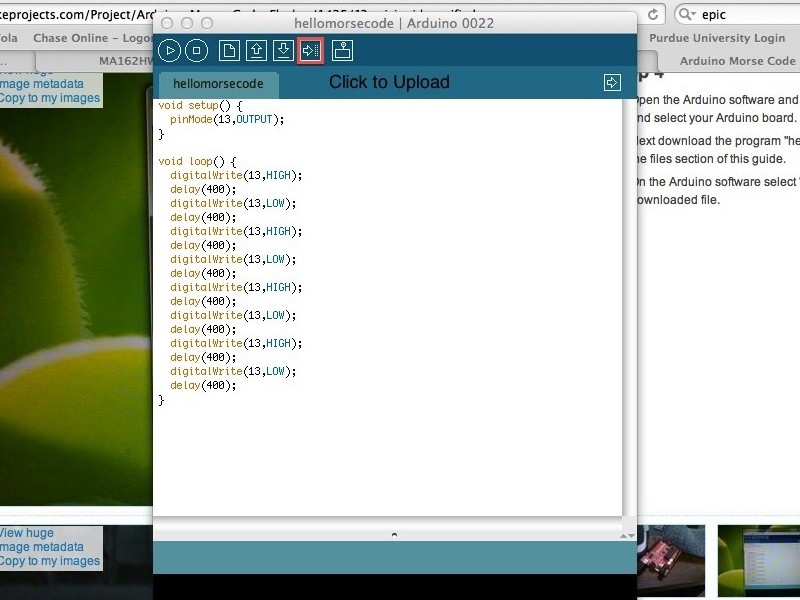The image size is (800, 600).
Task: Switch to the MA162HW browser tab
Action: [97, 61]
